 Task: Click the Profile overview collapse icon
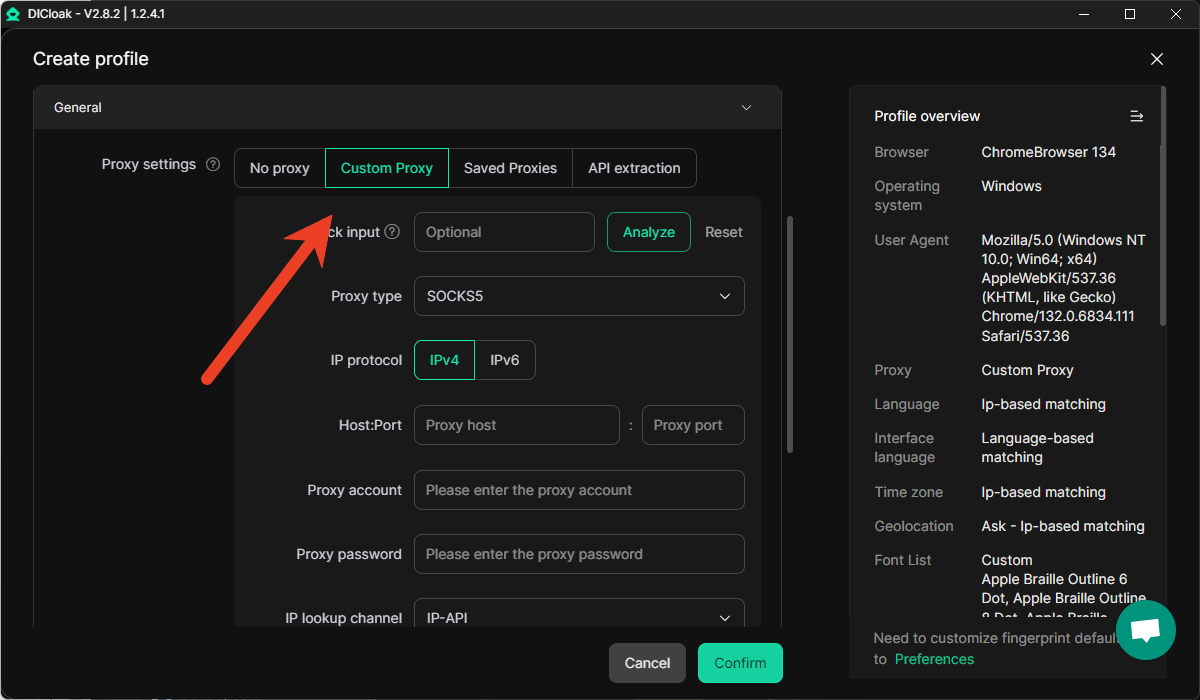coord(1136,117)
